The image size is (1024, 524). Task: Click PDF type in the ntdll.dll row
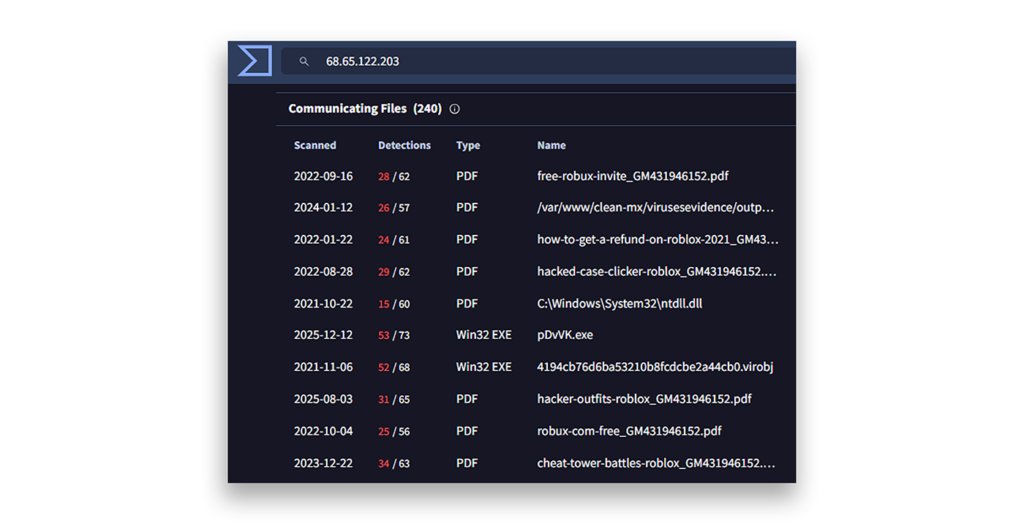467,303
